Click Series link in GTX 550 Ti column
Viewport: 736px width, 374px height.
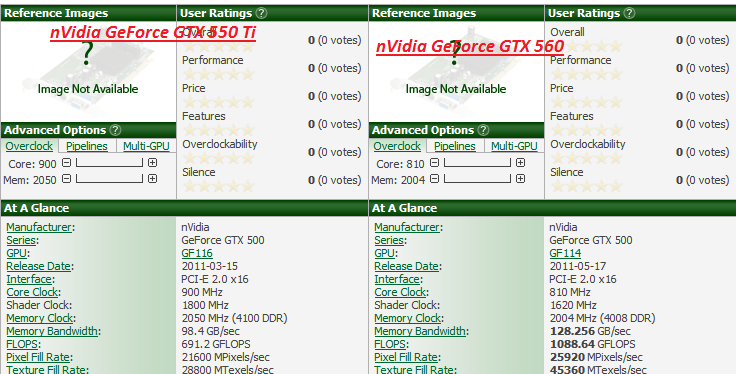click(x=21, y=240)
